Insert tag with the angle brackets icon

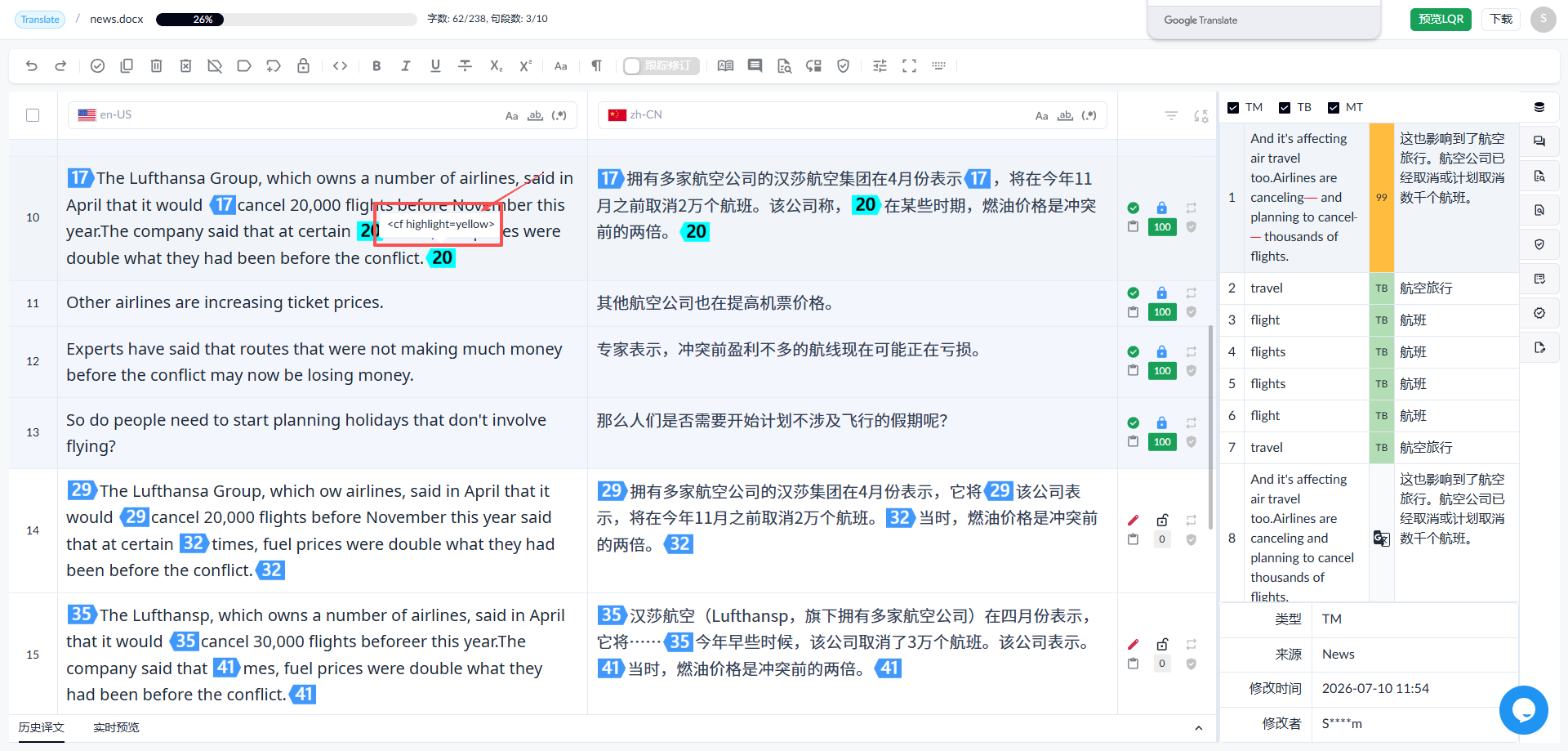[341, 66]
